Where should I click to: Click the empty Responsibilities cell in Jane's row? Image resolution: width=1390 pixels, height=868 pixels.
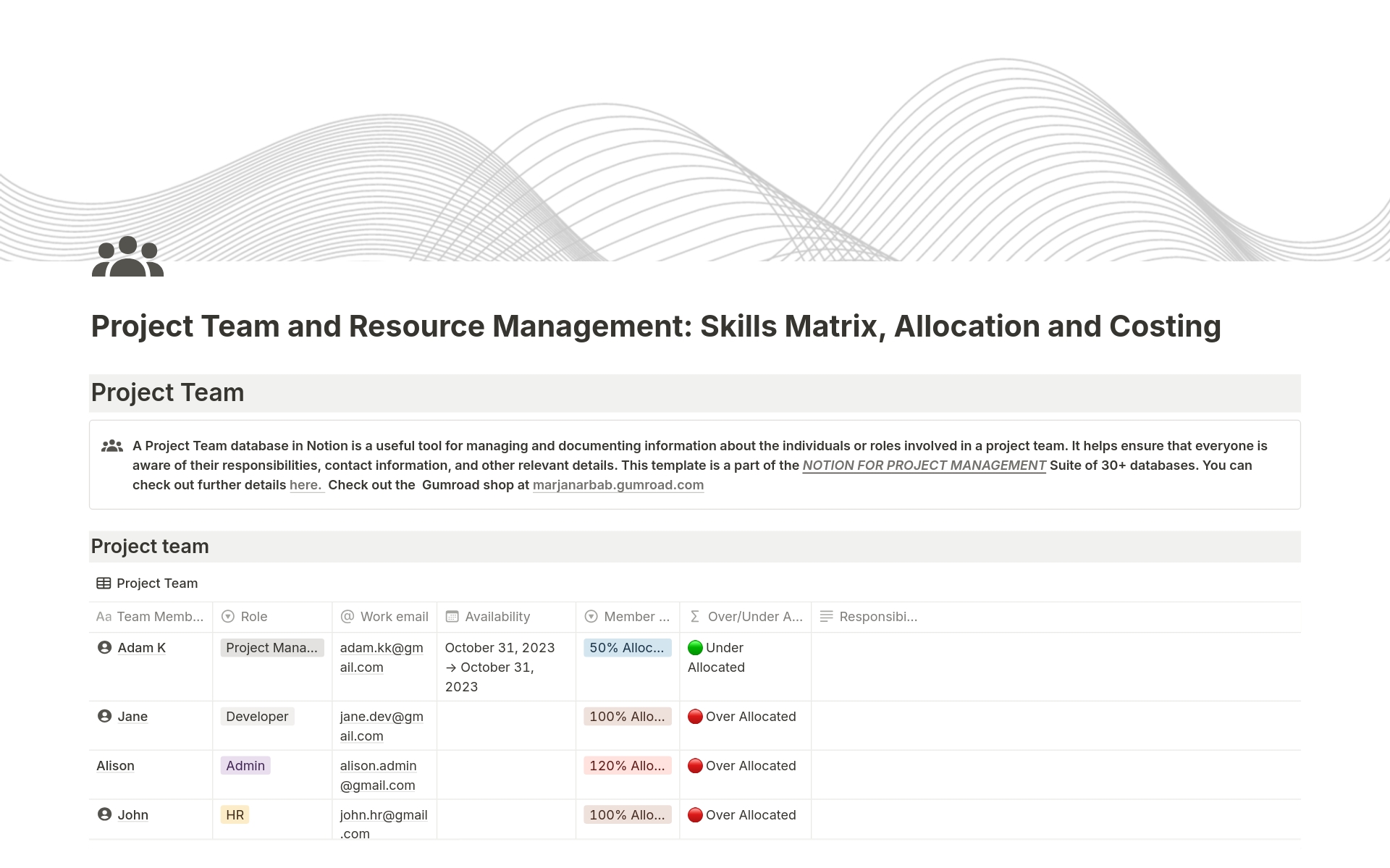click(x=1056, y=725)
